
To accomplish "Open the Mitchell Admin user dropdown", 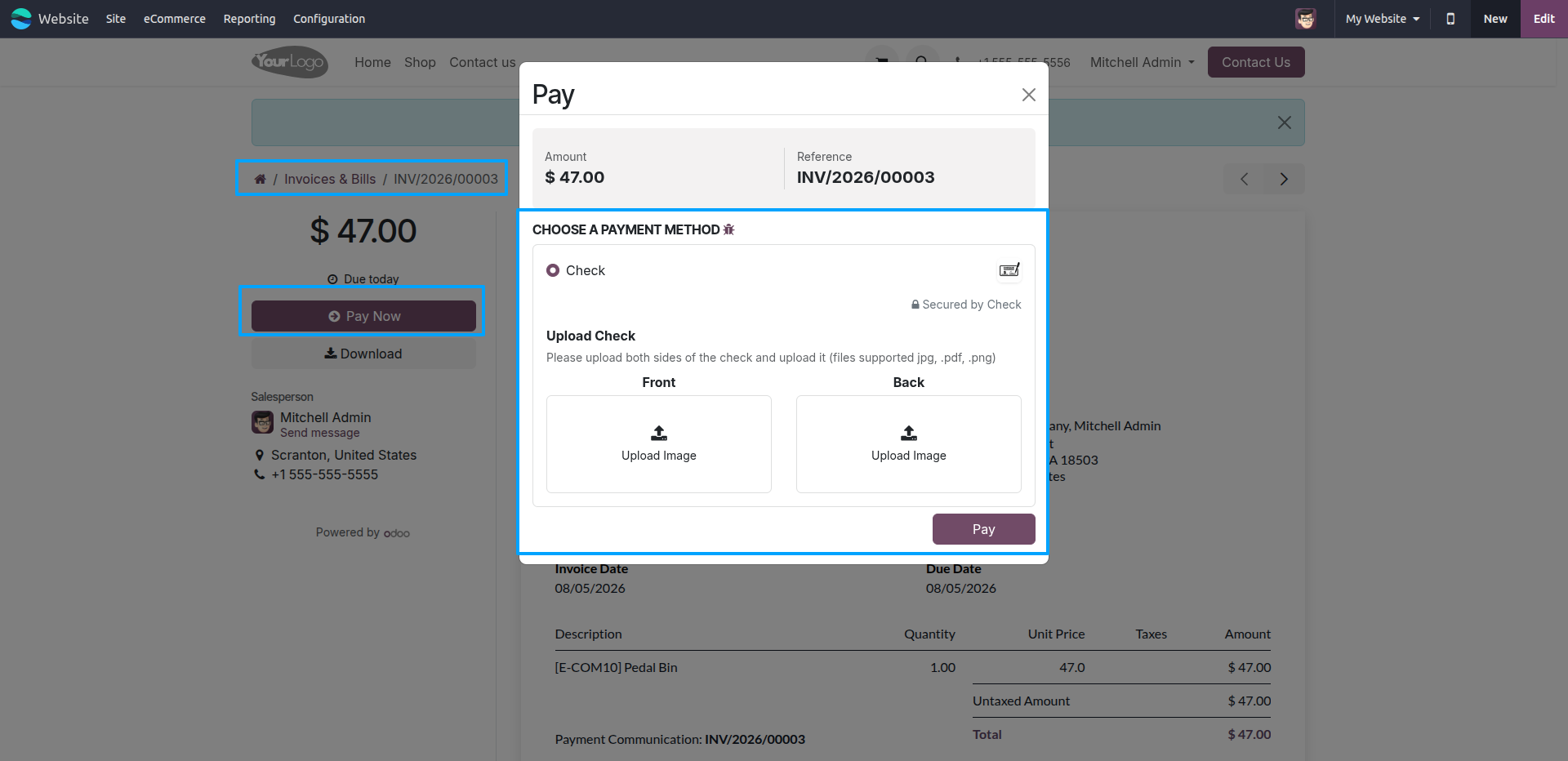I will tap(1142, 62).
